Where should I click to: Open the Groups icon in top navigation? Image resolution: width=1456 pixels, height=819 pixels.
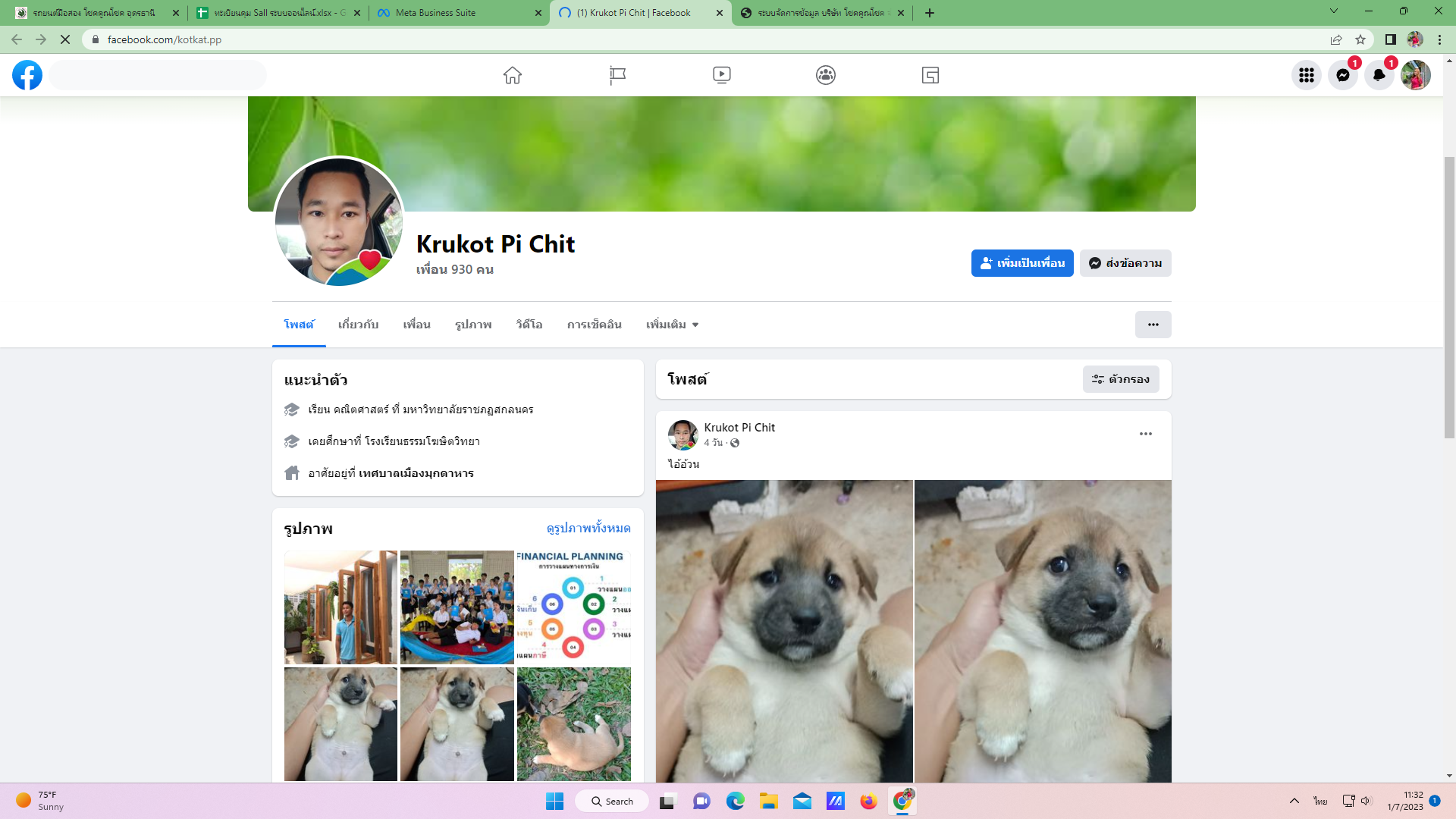(826, 75)
